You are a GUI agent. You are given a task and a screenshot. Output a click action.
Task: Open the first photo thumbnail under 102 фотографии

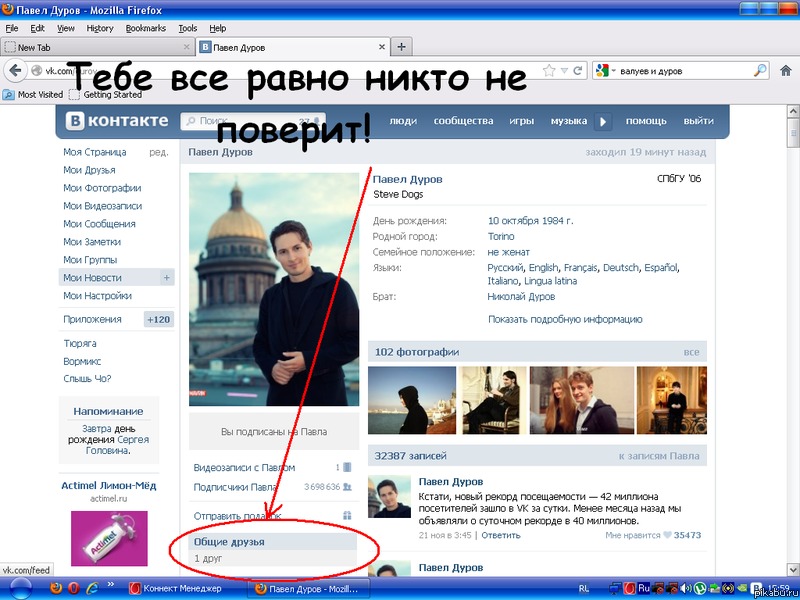point(411,400)
